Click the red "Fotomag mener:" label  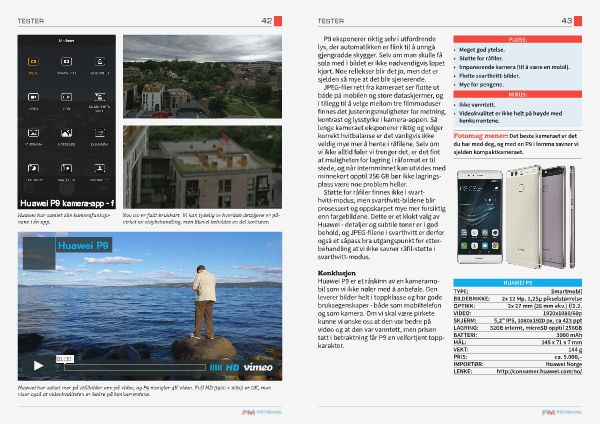tap(481, 136)
